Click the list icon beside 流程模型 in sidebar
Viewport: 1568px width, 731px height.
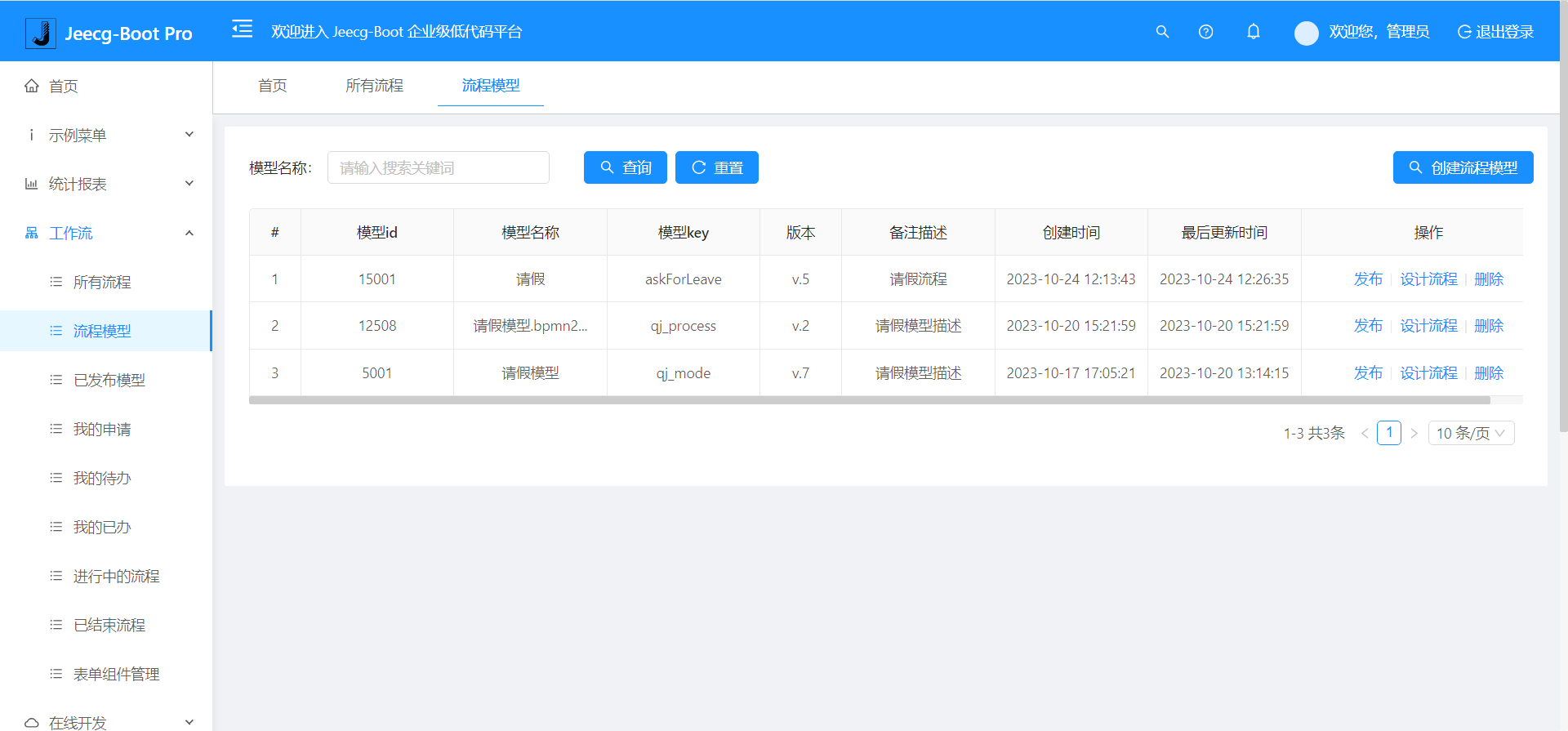[56, 331]
